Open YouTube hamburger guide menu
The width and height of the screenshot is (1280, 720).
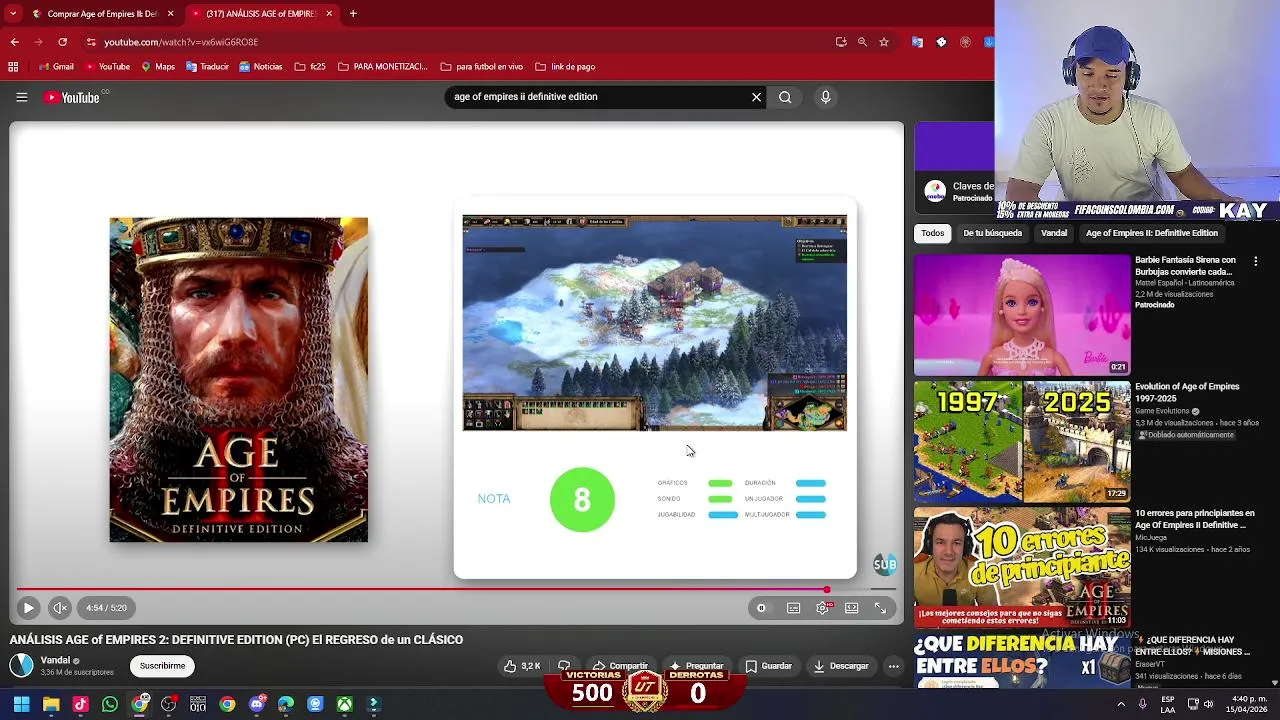pyautogui.click(x=21, y=97)
